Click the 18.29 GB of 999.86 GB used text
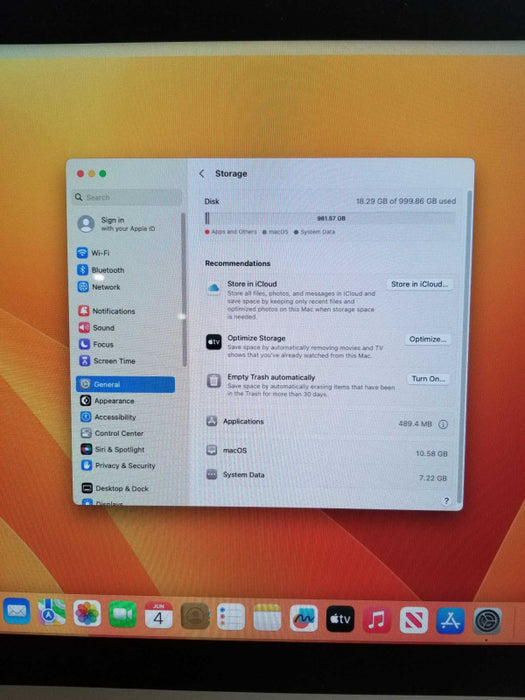 click(406, 201)
